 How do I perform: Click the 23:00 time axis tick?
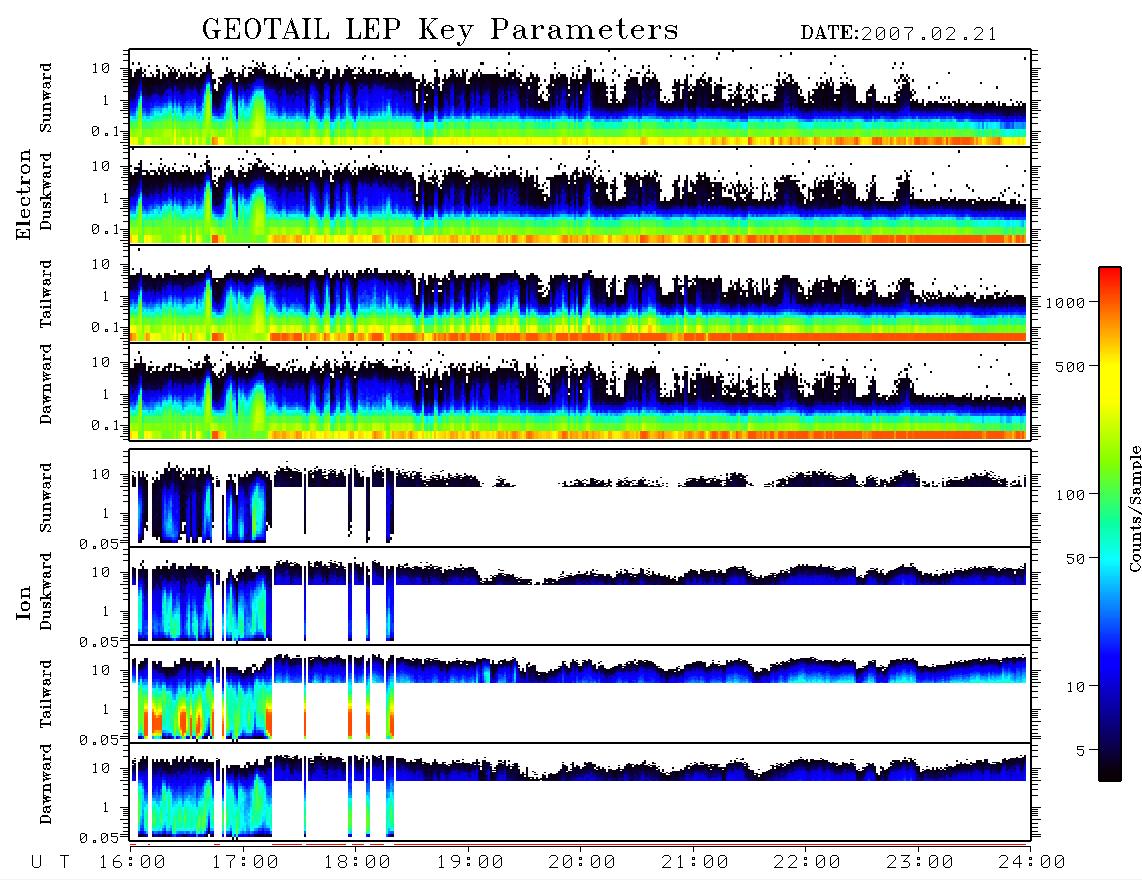[x=920, y=863]
